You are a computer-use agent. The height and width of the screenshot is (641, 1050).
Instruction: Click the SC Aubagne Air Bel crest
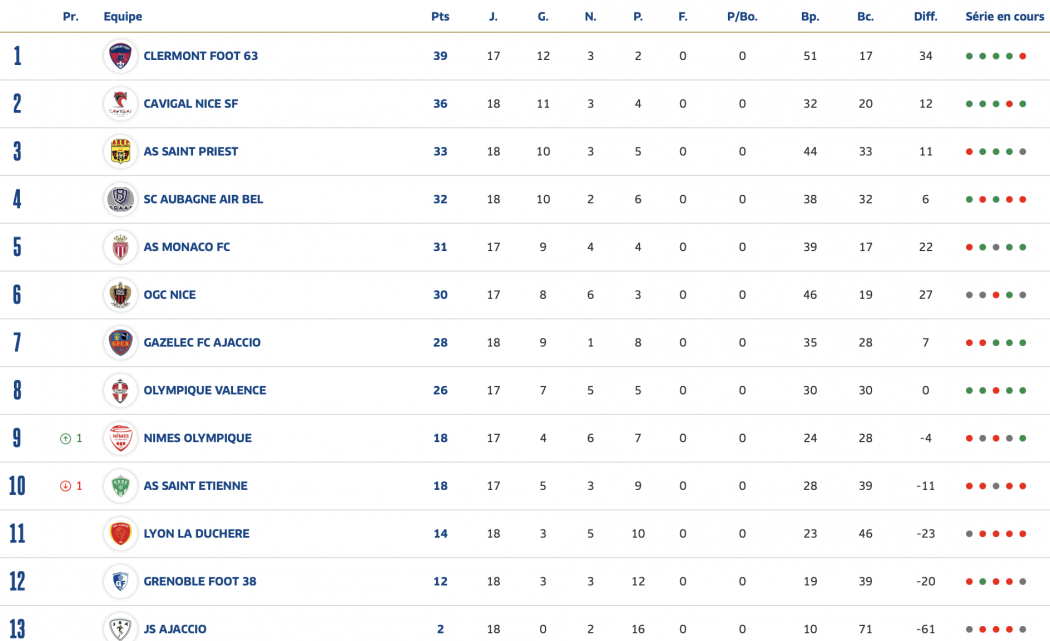(x=120, y=199)
